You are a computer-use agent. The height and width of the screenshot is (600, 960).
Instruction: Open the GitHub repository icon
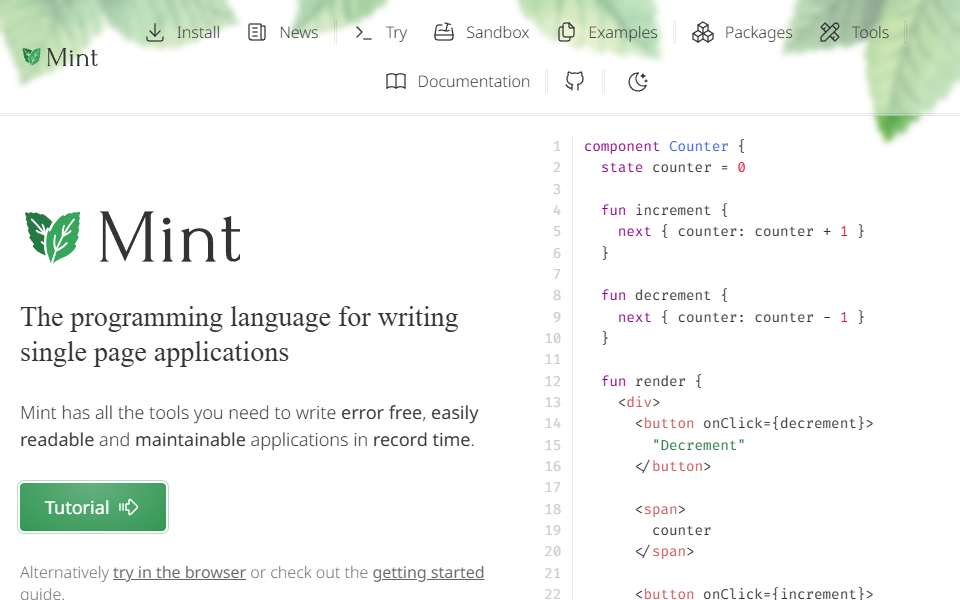(x=574, y=81)
